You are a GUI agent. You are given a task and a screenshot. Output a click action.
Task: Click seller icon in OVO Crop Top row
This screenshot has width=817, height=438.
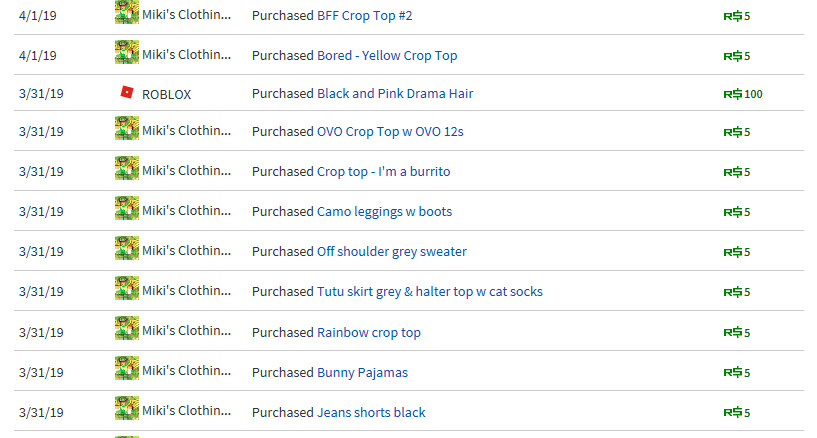pyautogui.click(x=127, y=129)
